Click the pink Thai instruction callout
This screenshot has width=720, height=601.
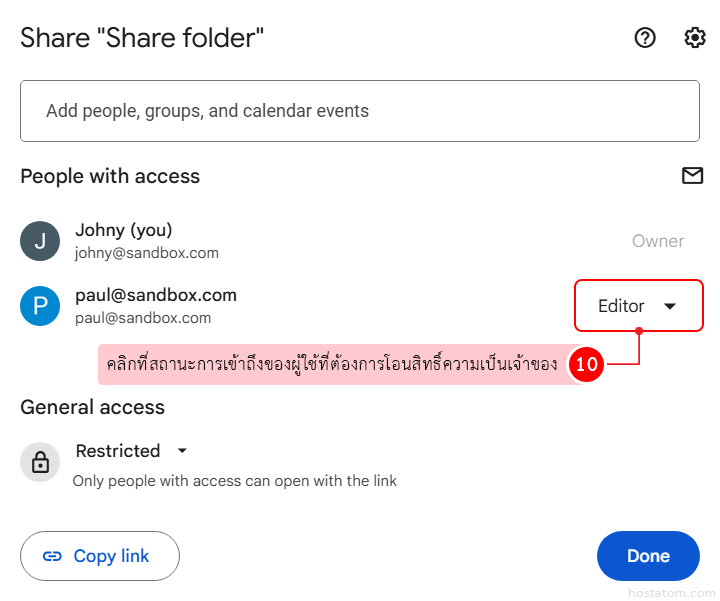[332, 365]
